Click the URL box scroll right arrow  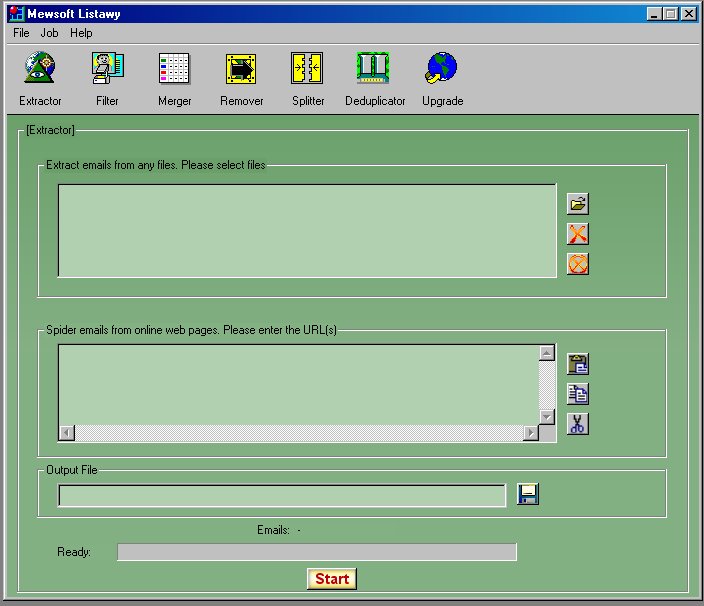531,433
